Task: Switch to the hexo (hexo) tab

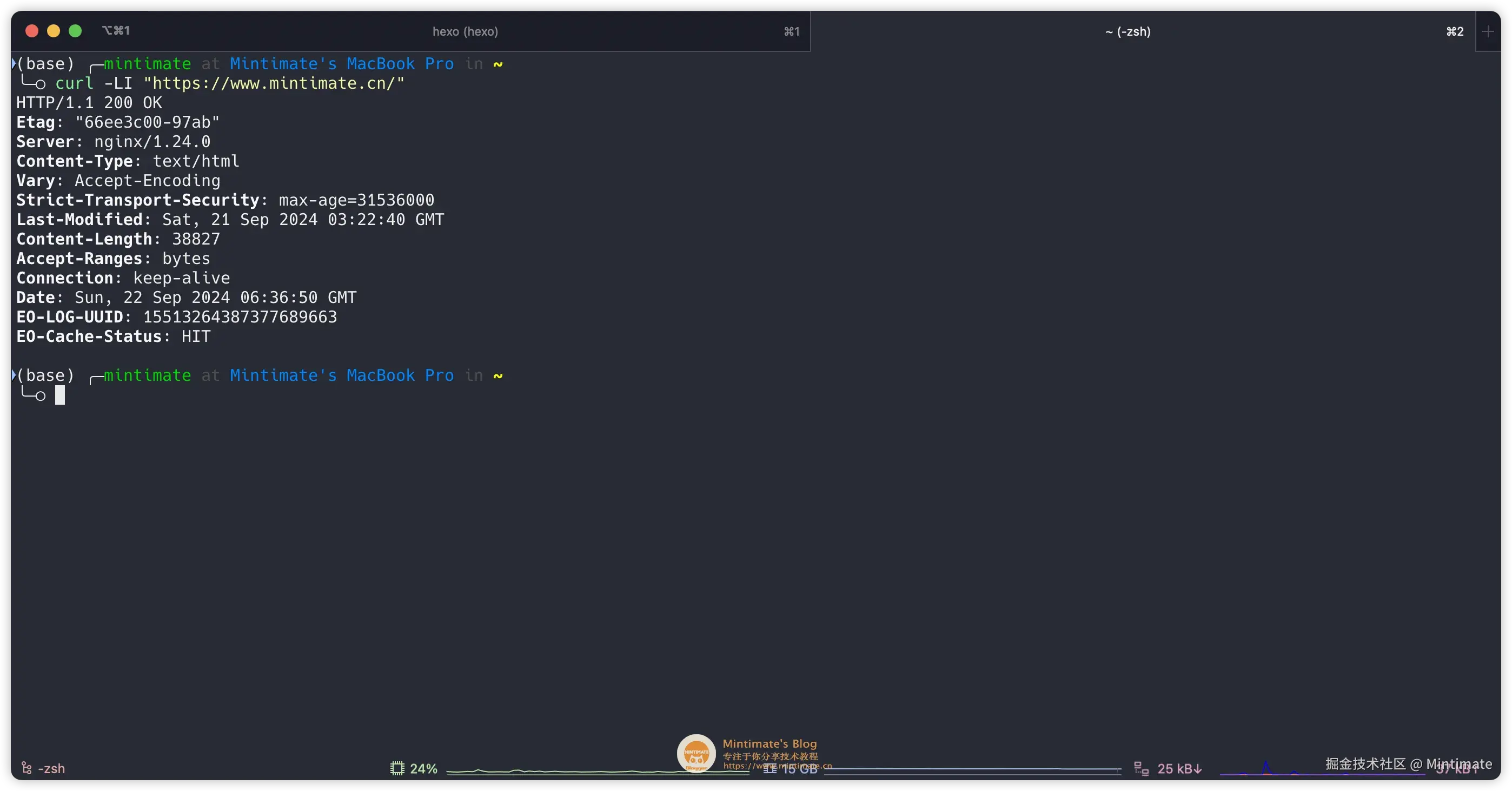Action: pos(465,32)
